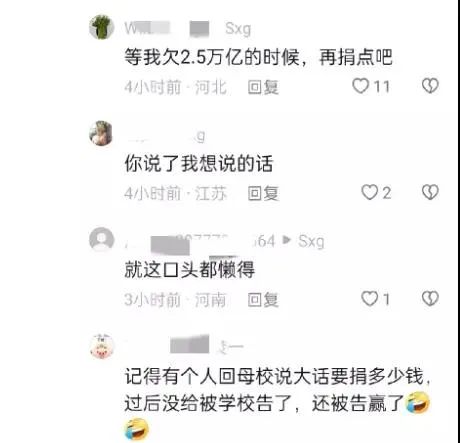Viewport: 460px width, 443px height.
Task: Dislike the 2.5万亿 comment from 河北
Action: click(430, 86)
